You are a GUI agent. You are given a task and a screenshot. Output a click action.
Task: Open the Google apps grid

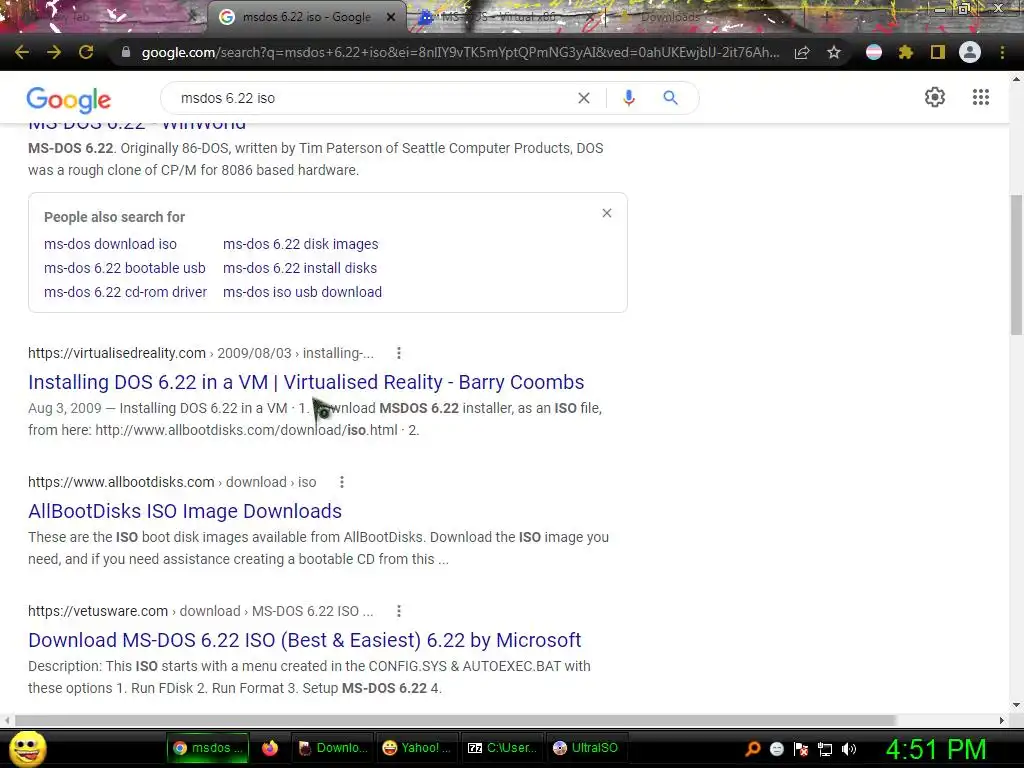pyautogui.click(x=981, y=97)
